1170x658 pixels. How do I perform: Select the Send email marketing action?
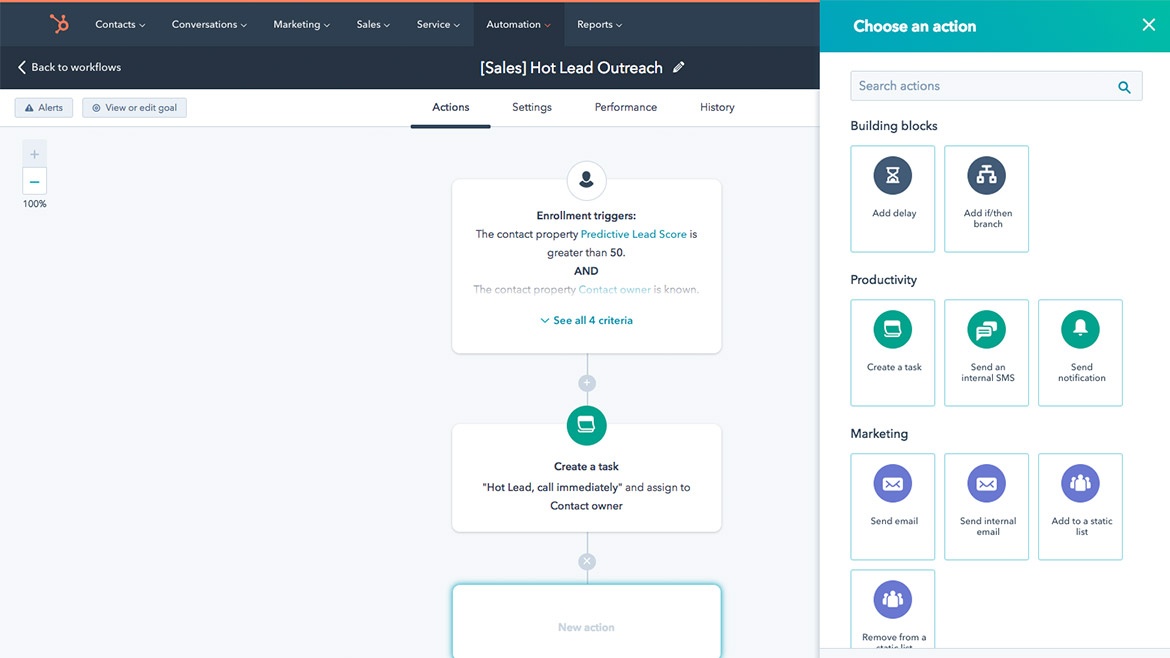click(893, 506)
